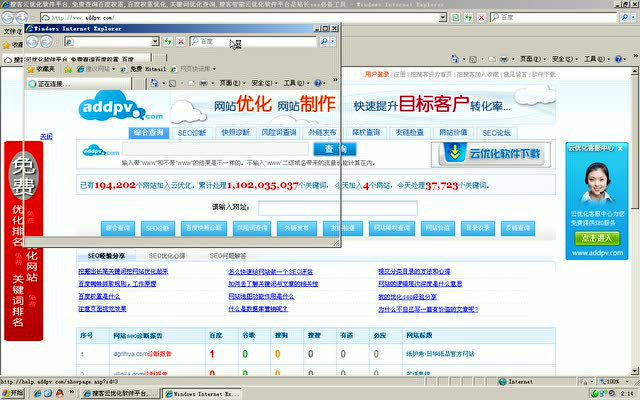Select the SEO优化心得 tab
The height and width of the screenshot is (400, 640).
tap(167, 256)
